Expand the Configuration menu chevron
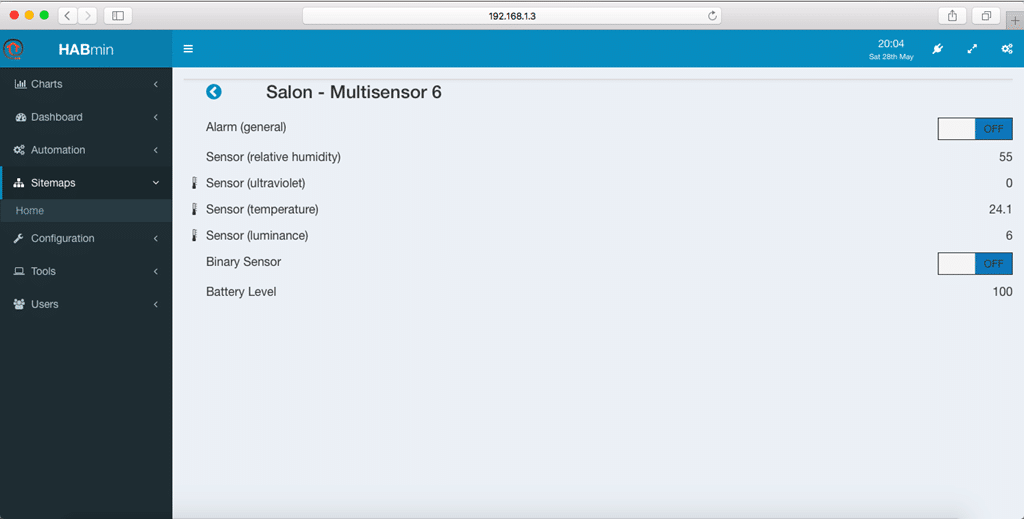Viewport: 1024px width, 519px height. 155,238
